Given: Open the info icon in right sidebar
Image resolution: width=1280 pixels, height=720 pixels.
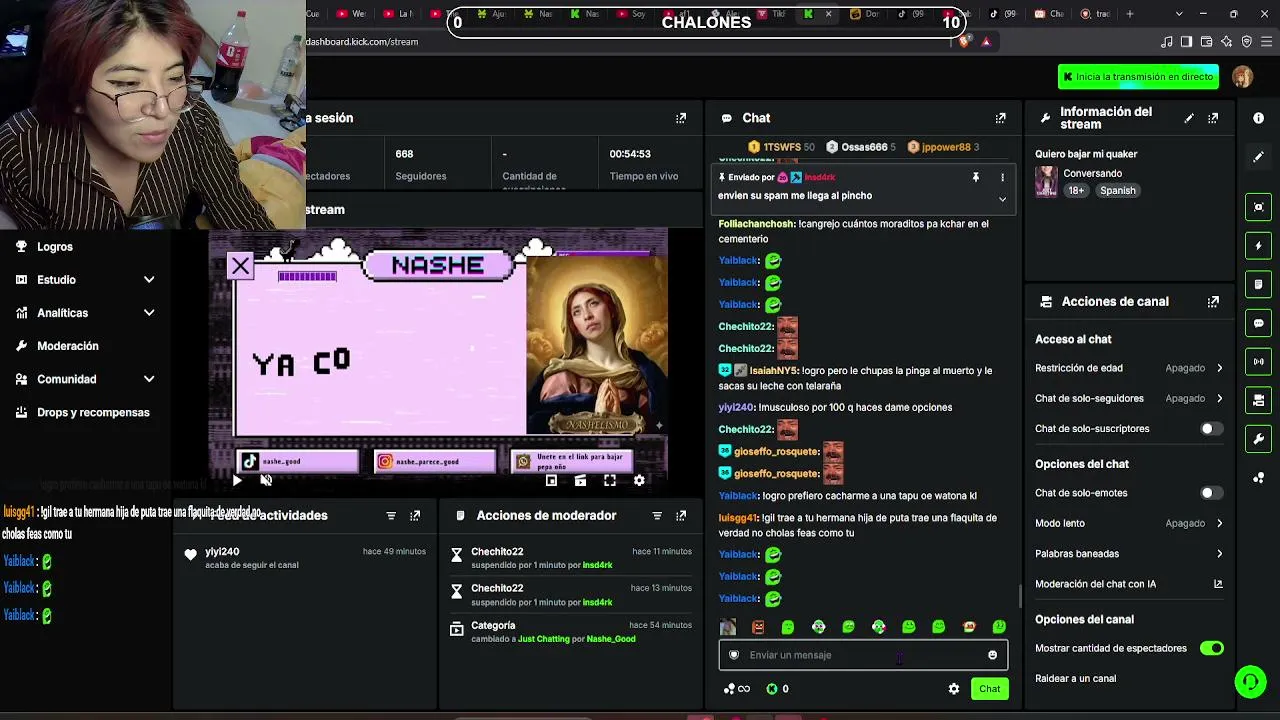Looking at the screenshot, I should 1258,118.
